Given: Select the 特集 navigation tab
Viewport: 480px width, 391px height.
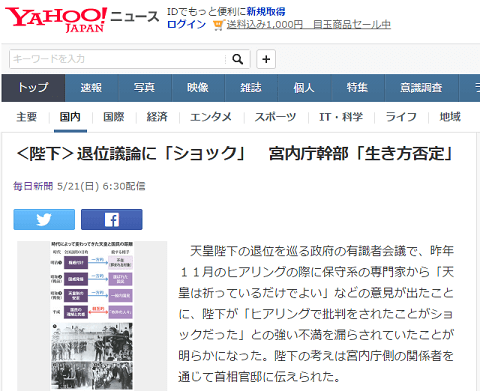Looking at the screenshot, I should click(x=357, y=88).
